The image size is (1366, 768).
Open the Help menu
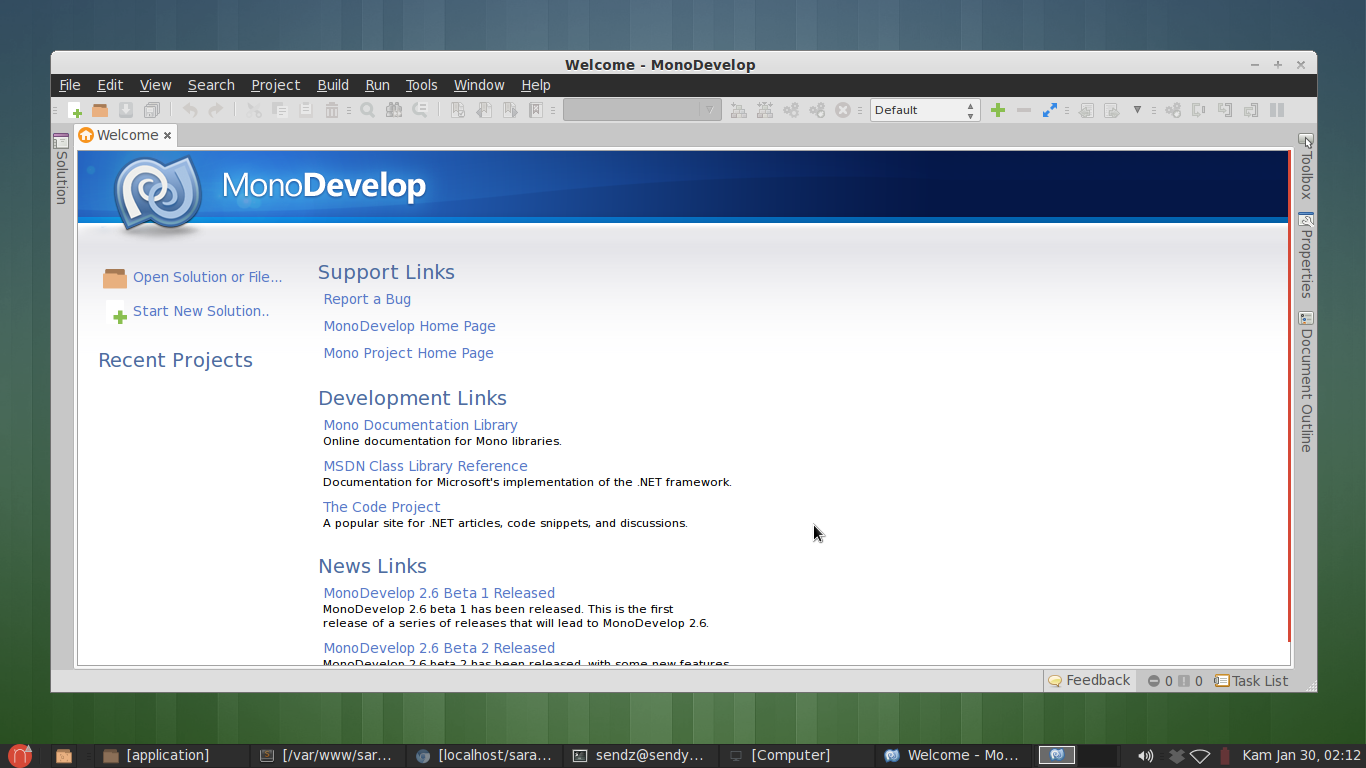(536, 85)
